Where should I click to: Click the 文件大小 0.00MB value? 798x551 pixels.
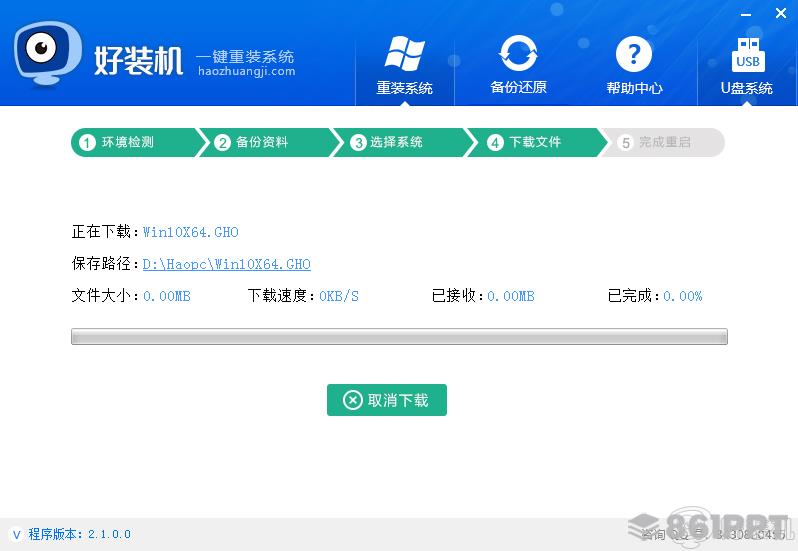[167, 296]
